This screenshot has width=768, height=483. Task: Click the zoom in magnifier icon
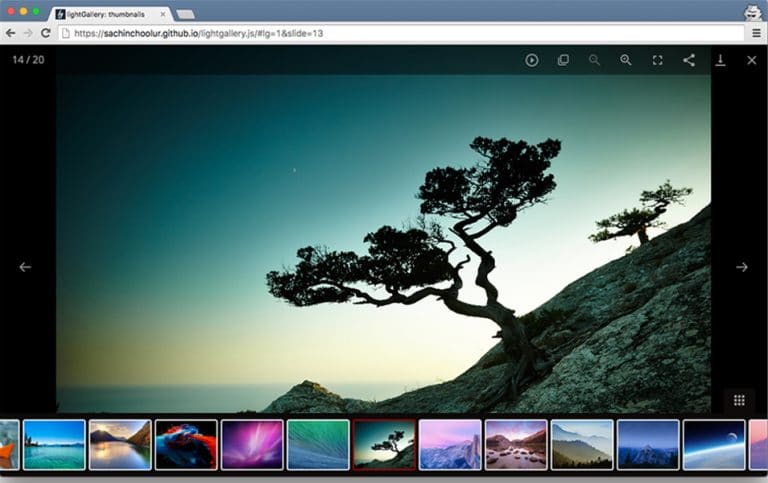625,60
